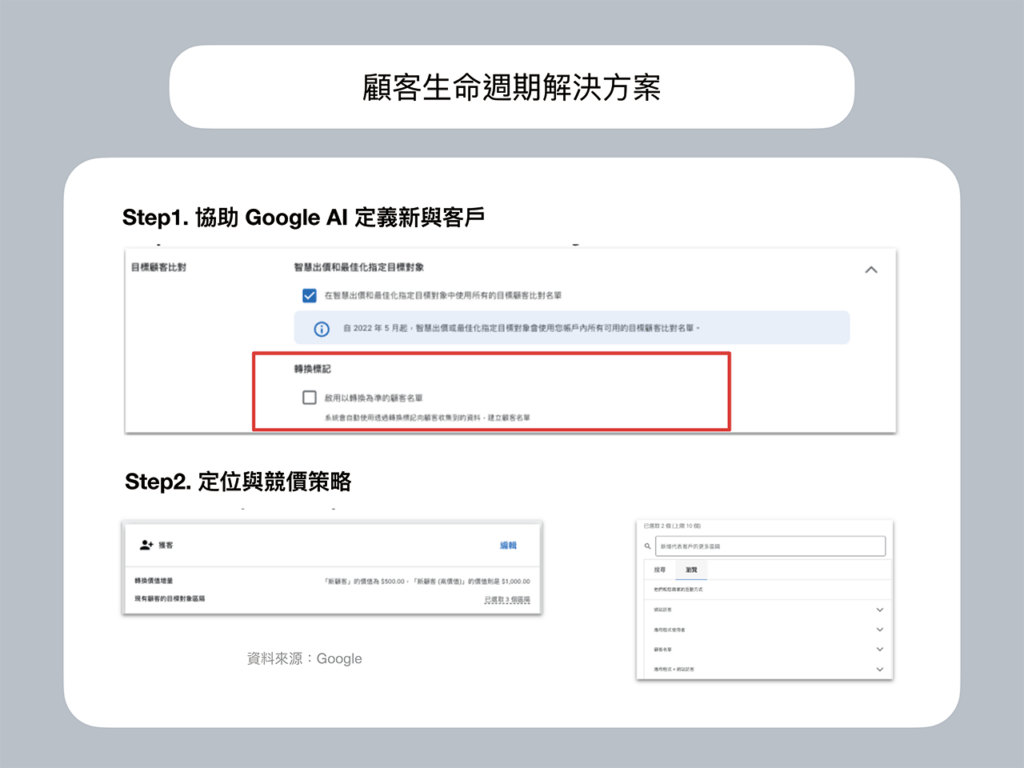
Task: Switch to the 搜尋 tab
Action: point(660,569)
